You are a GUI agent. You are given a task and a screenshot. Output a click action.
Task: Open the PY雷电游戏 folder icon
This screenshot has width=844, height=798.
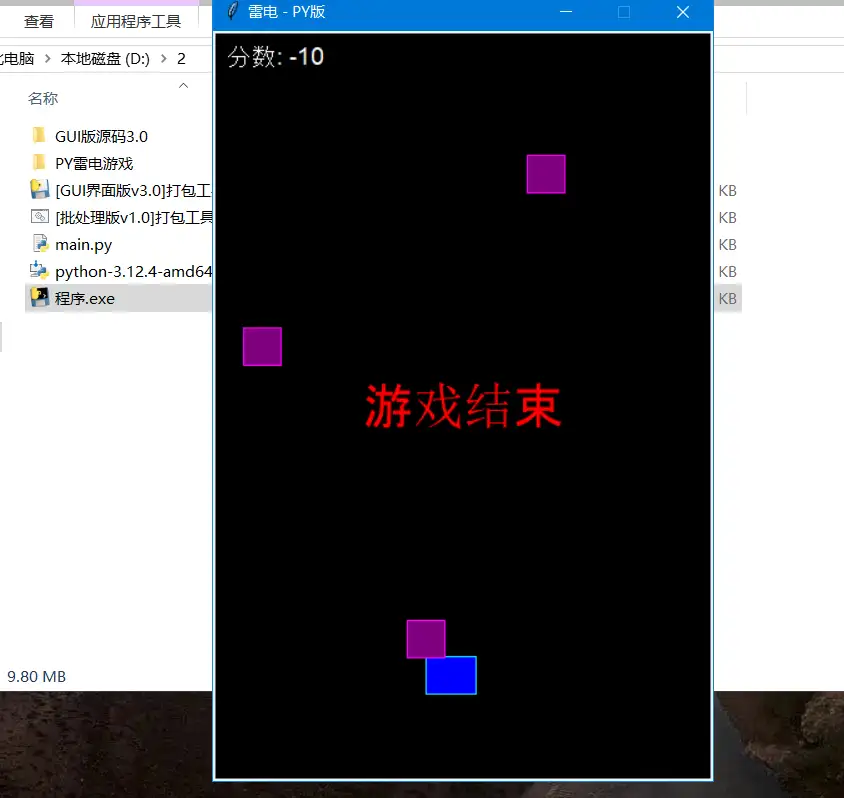coord(39,163)
